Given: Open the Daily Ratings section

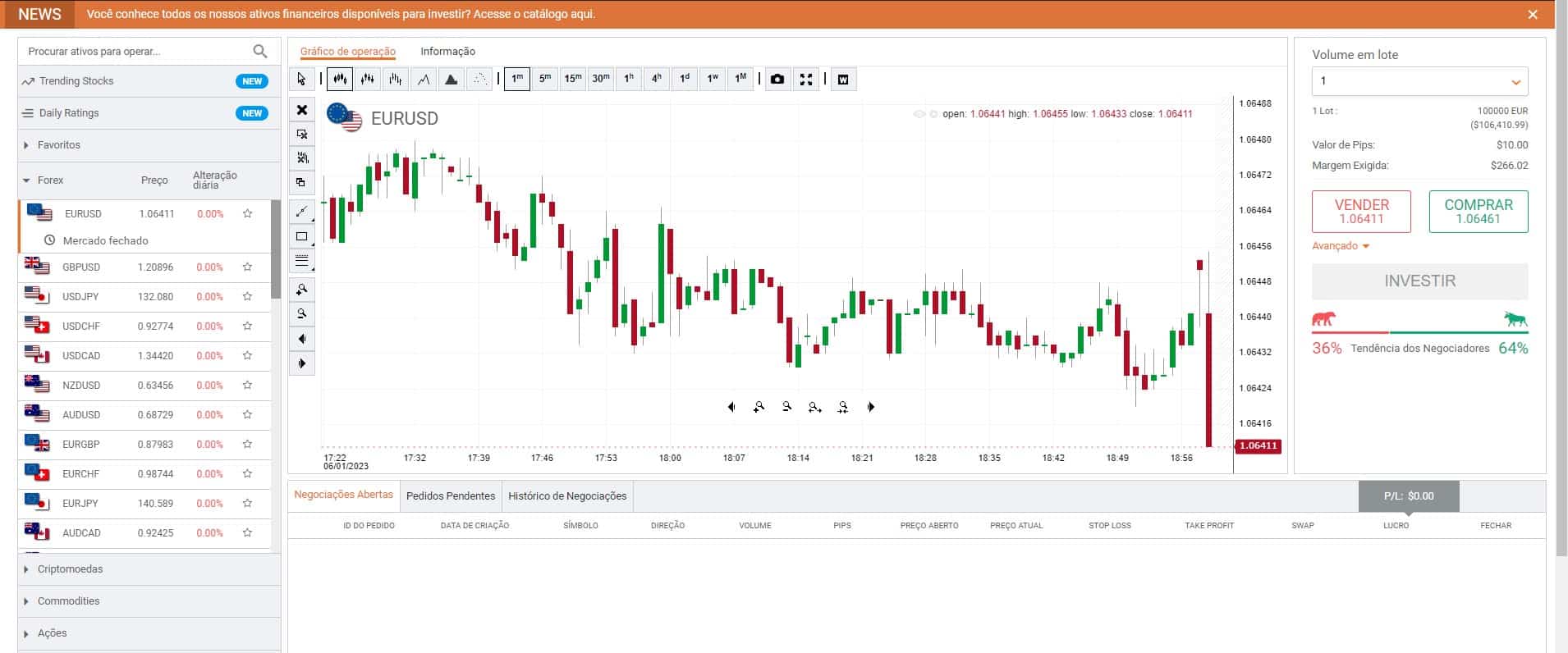Looking at the screenshot, I should pos(149,113).
